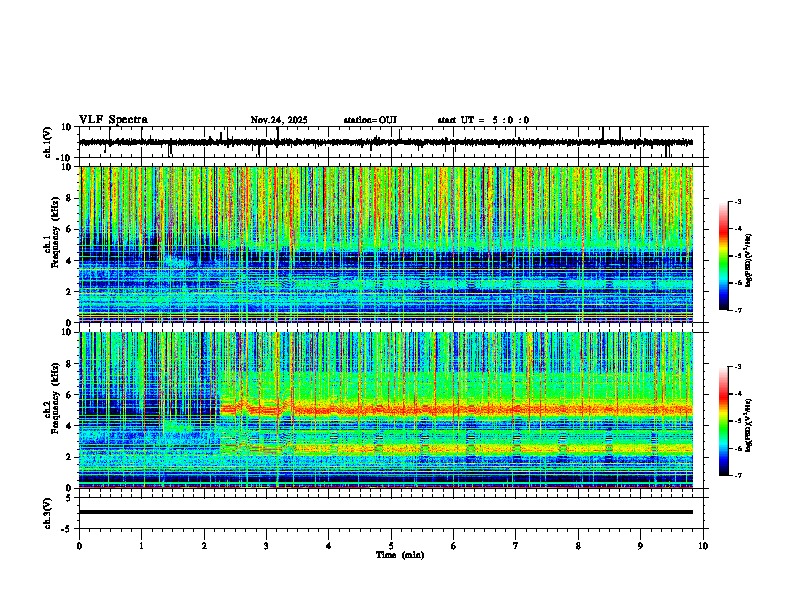This screenshot has width=792, height=612.
Task: Click time axis tick label '0'
Action: [79, 546]
